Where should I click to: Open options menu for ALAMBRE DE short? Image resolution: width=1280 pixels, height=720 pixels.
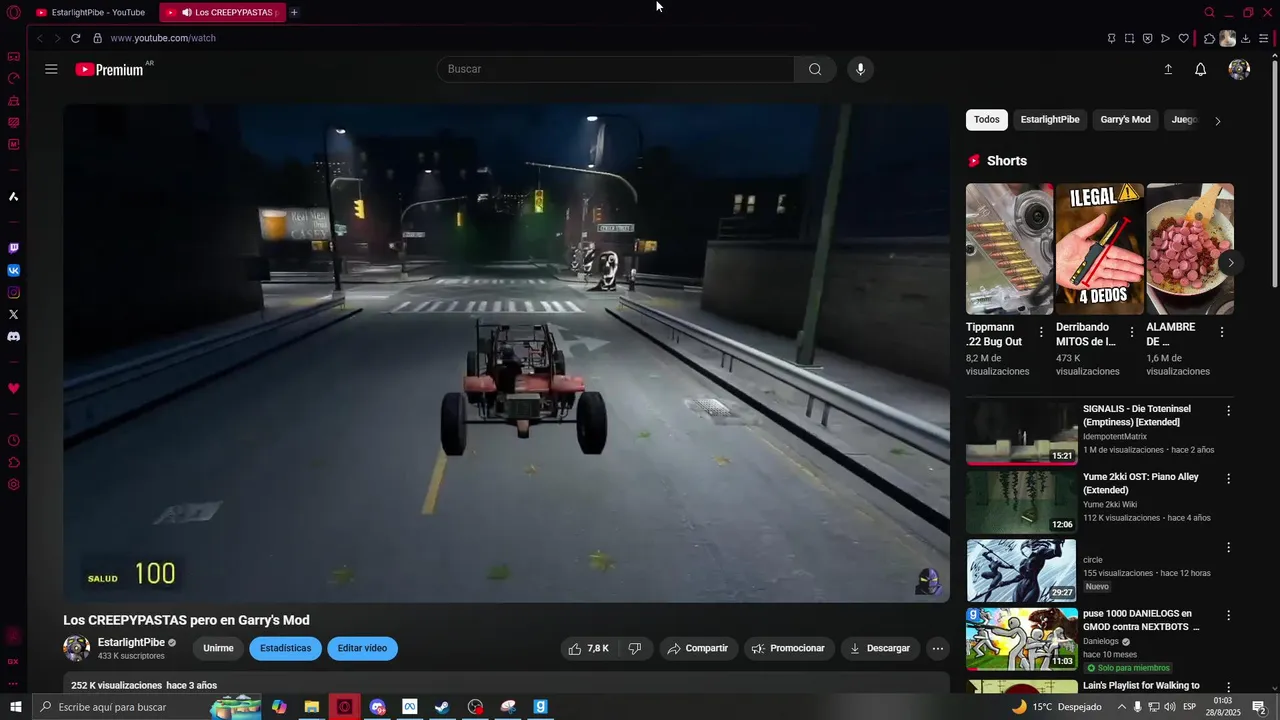(1221, 332)
